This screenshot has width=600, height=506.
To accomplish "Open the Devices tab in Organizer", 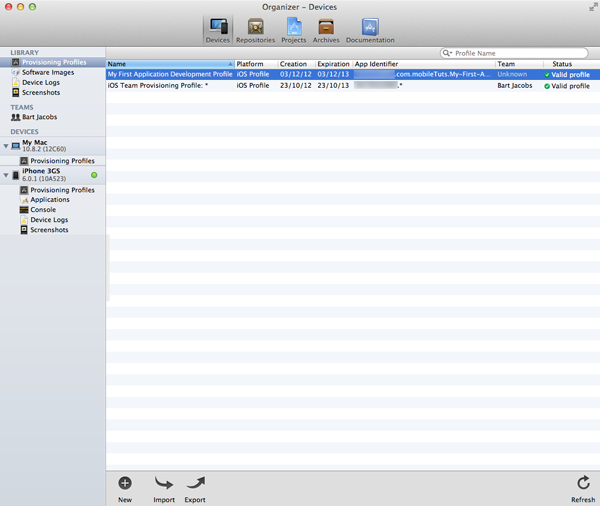I will click(x=218, y=30).
